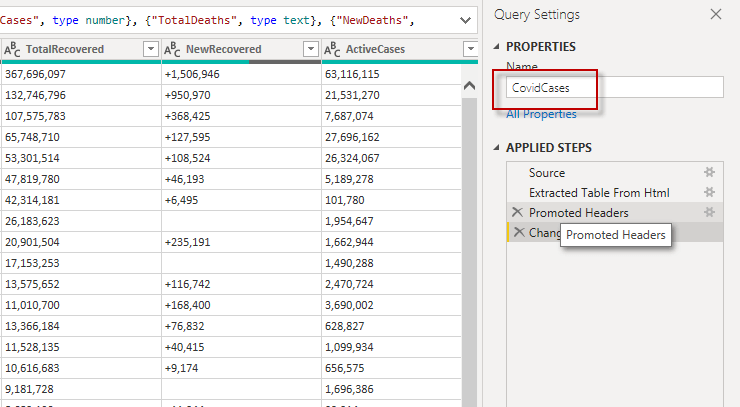The height and width of the screenshot is (407, 740).
Task: Select cell +108,524
Action: tap(241, 158)
